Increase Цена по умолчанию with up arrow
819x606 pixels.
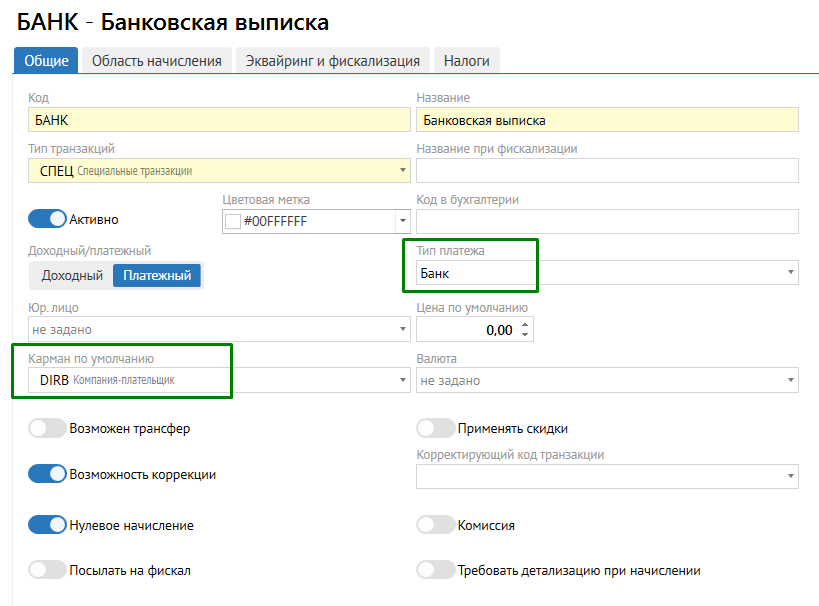(526, 324)
